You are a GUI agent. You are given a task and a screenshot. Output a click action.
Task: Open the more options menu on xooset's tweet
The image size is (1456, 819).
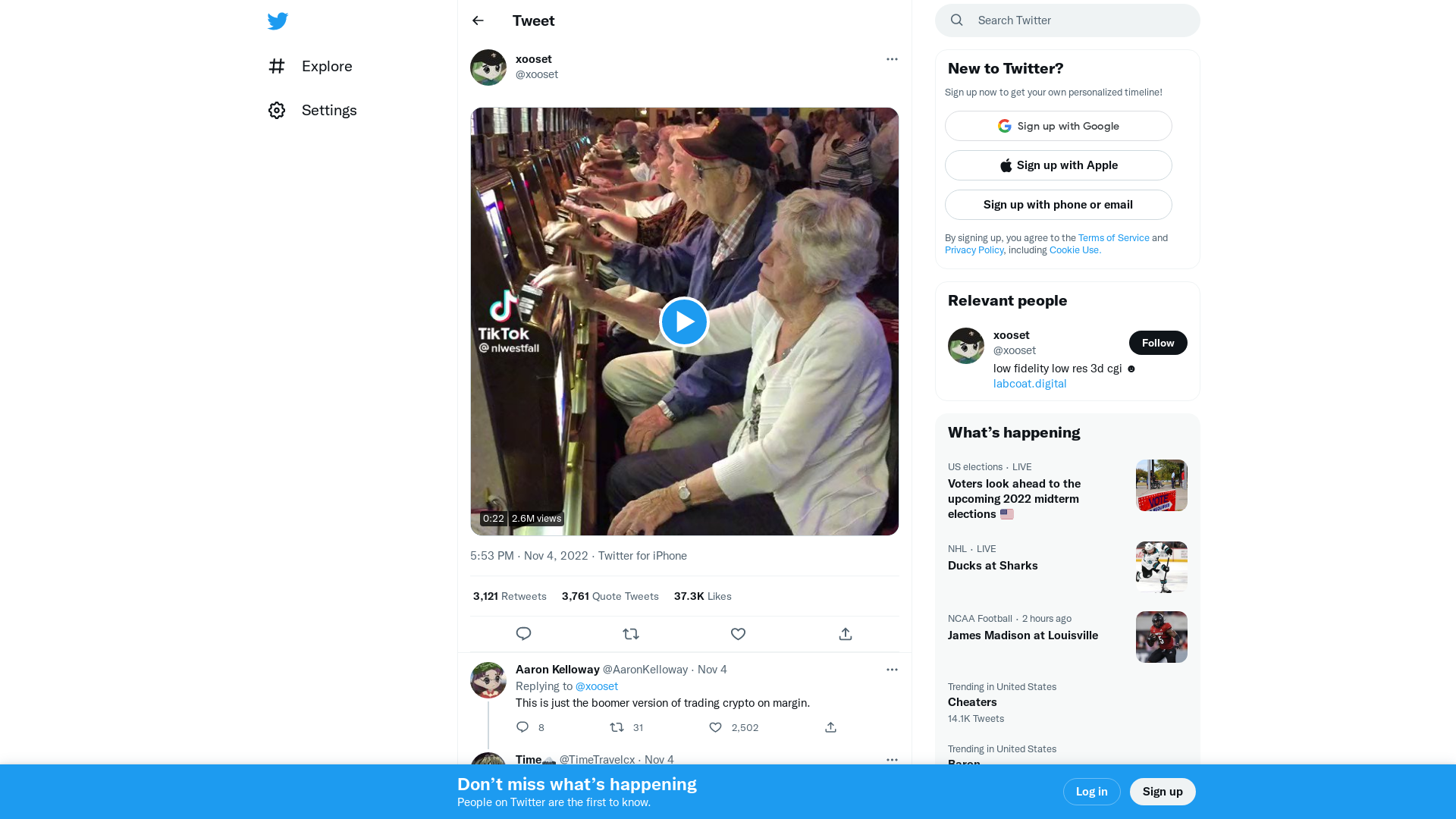[892, 59]
